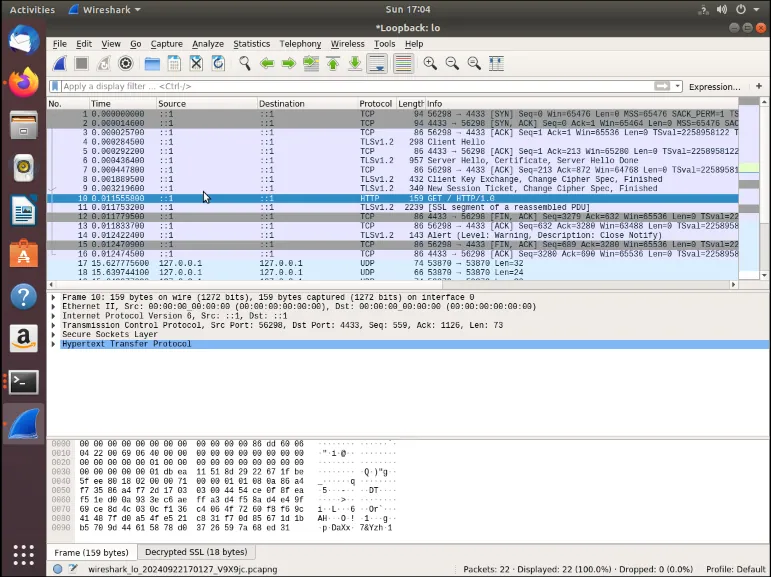Expand the Frame 10 details row
Viewport: 771px width, 577px height.
click(53, 297)
